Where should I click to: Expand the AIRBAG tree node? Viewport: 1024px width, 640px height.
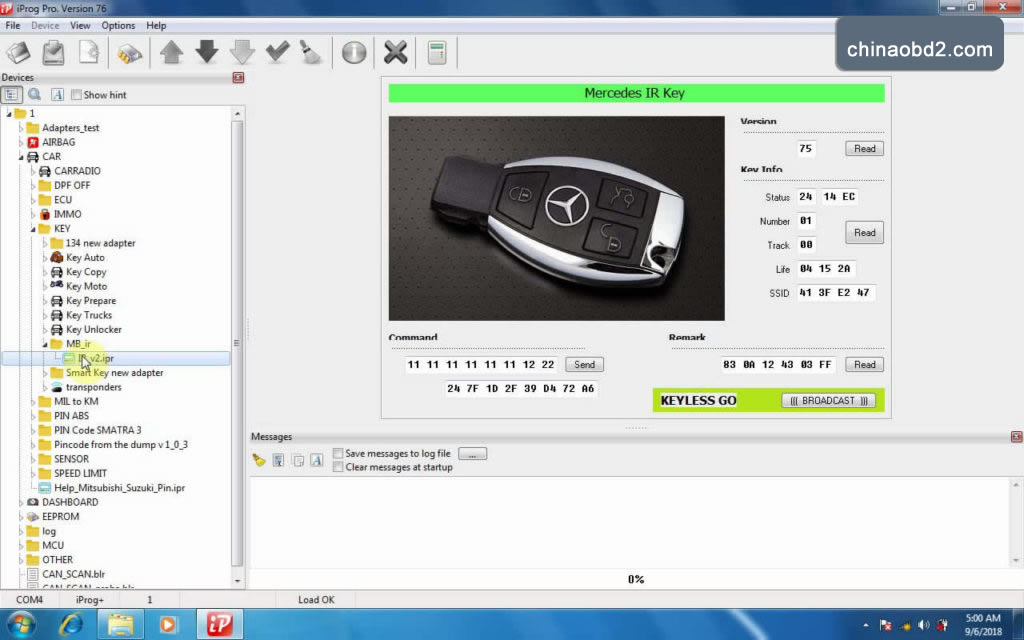[21, 142]
